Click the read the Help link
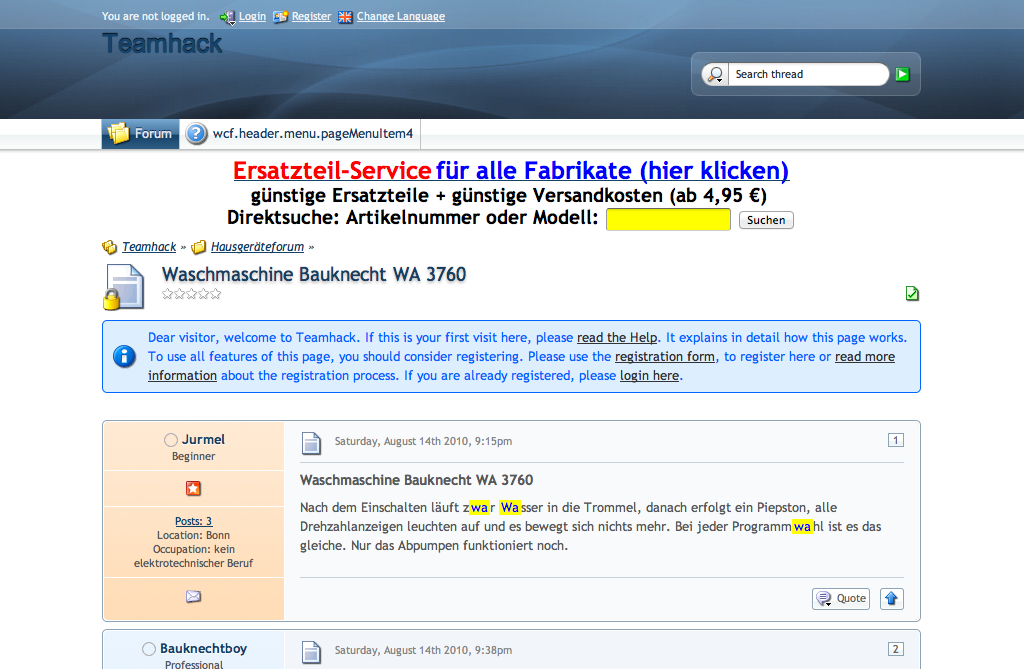Image resolution: width=1024 pixels, height=669 pixels. pos(617,338)
